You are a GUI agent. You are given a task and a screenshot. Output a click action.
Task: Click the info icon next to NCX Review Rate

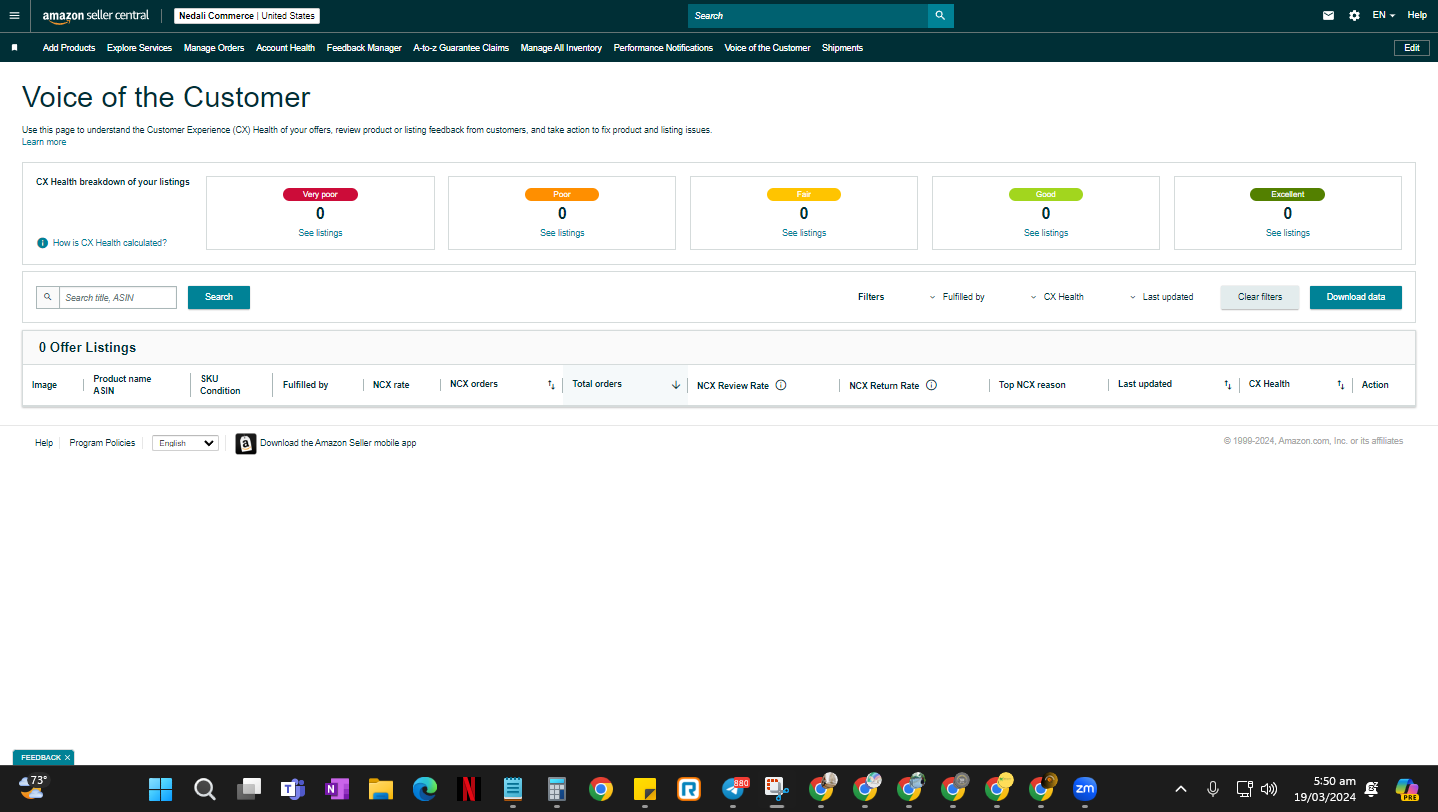pyautogui.click(x=781, y=385)
